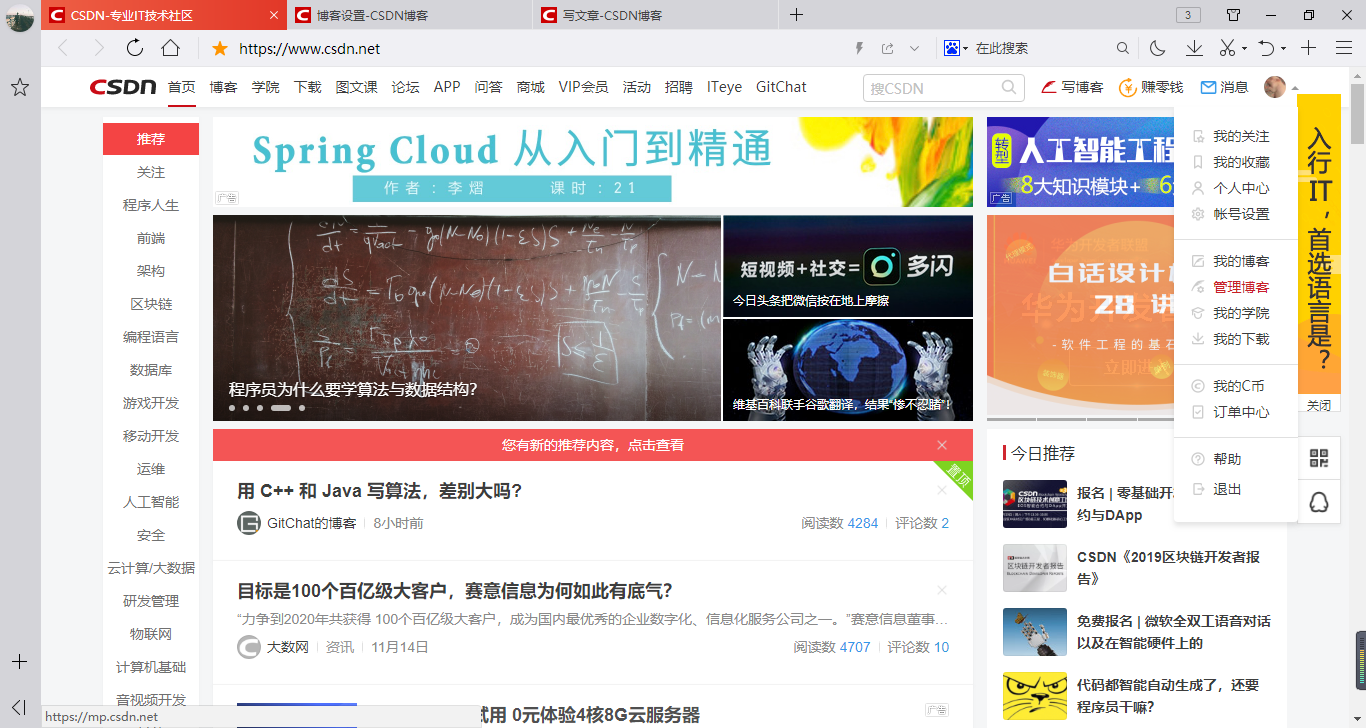Viewport: 1366px width, 728px height.
Task: Open window count badge showing 3
Action: [1187, 15]
